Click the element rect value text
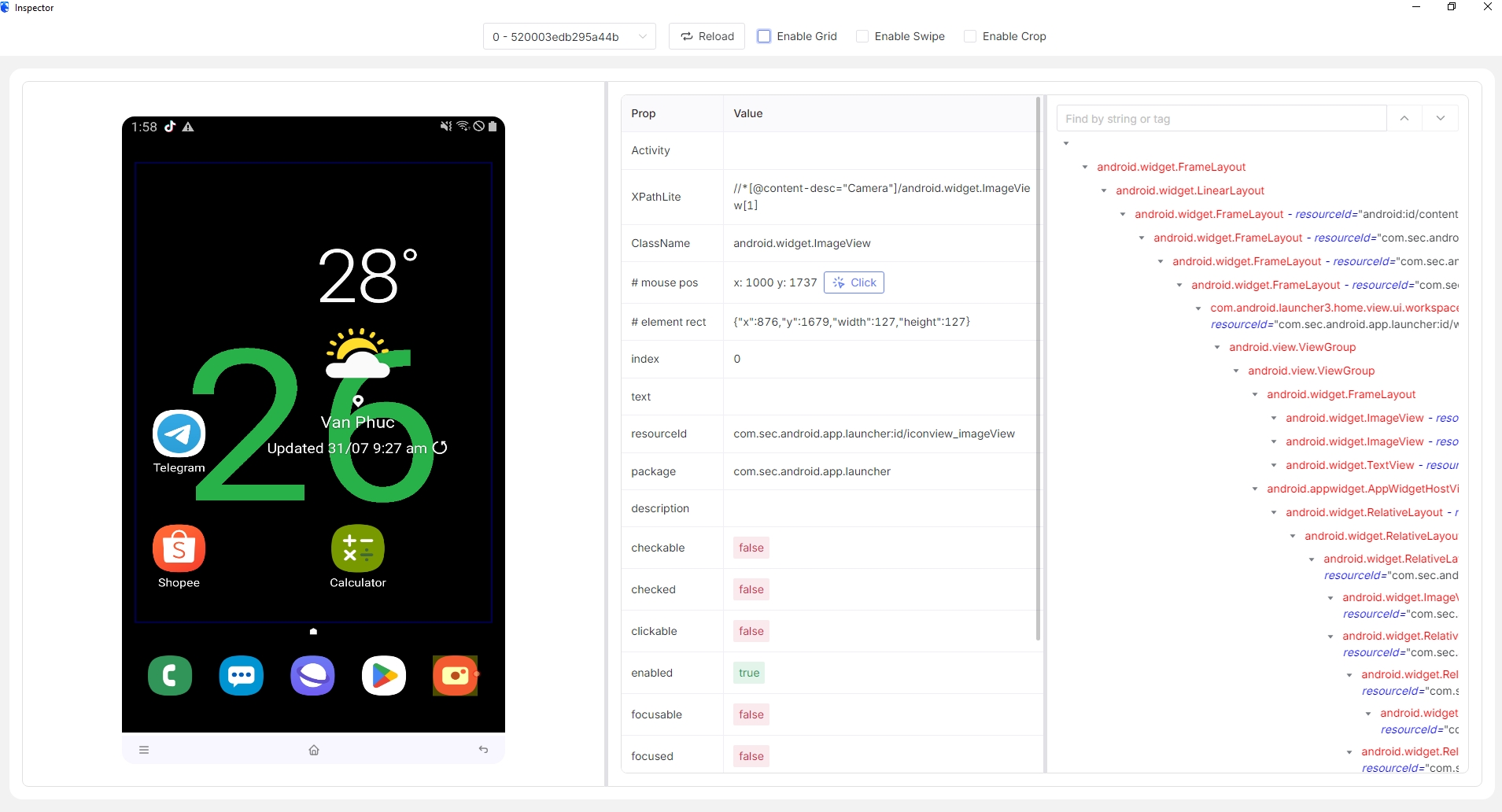The width and height of the screenshot is (1502, 812). 851,322
